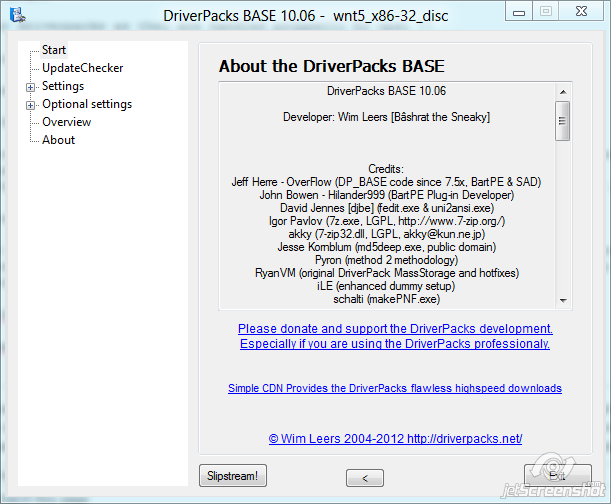Click 'DriverPacks BASE 10.06' line in credits
This screenshot has height=504, width=611.
click(386, 91)
